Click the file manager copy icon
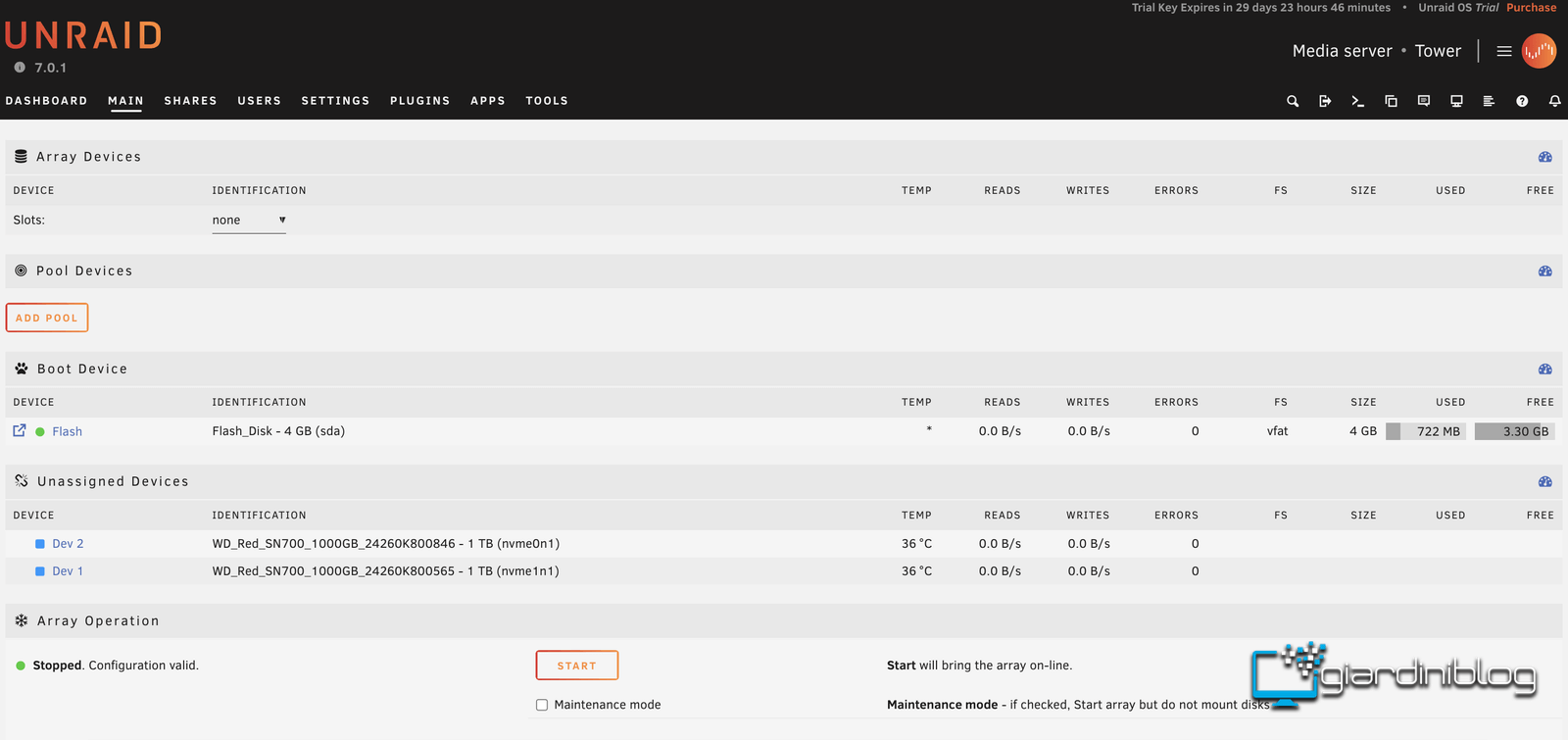1568x740 pixels. [x=1391, y=101]
